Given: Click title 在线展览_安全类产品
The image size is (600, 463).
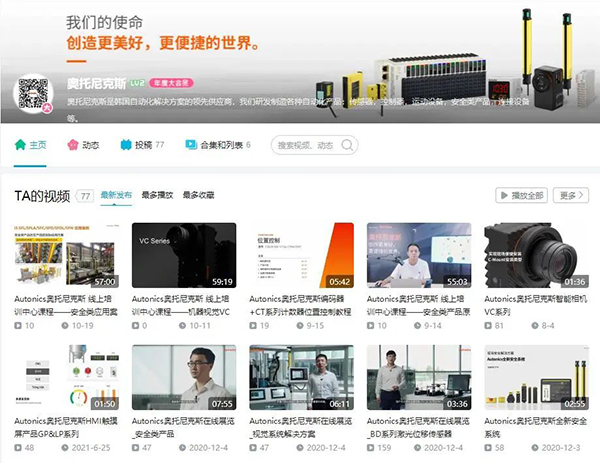Looking at the screenshot, I should pyautogui.click(x=183, y=427).
